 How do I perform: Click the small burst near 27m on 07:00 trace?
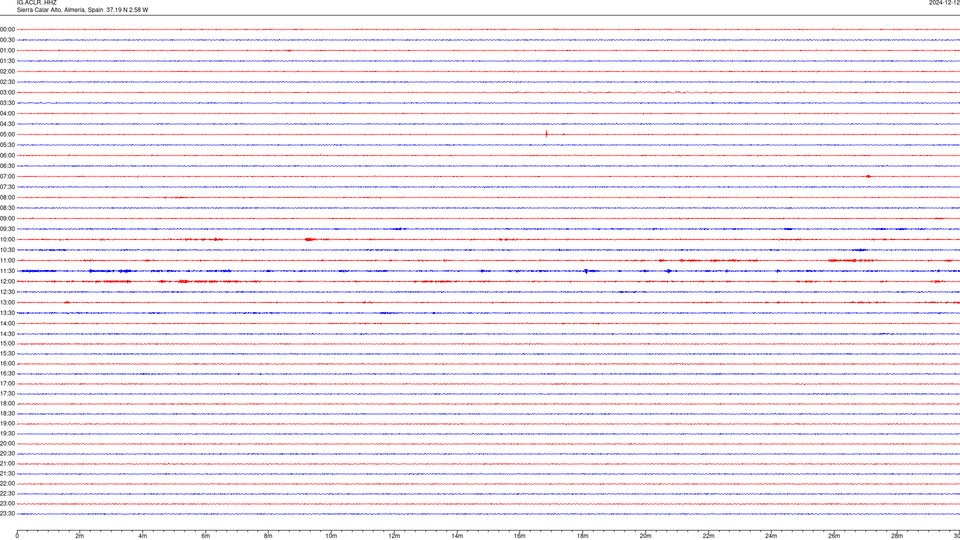[x=868, y=176]
